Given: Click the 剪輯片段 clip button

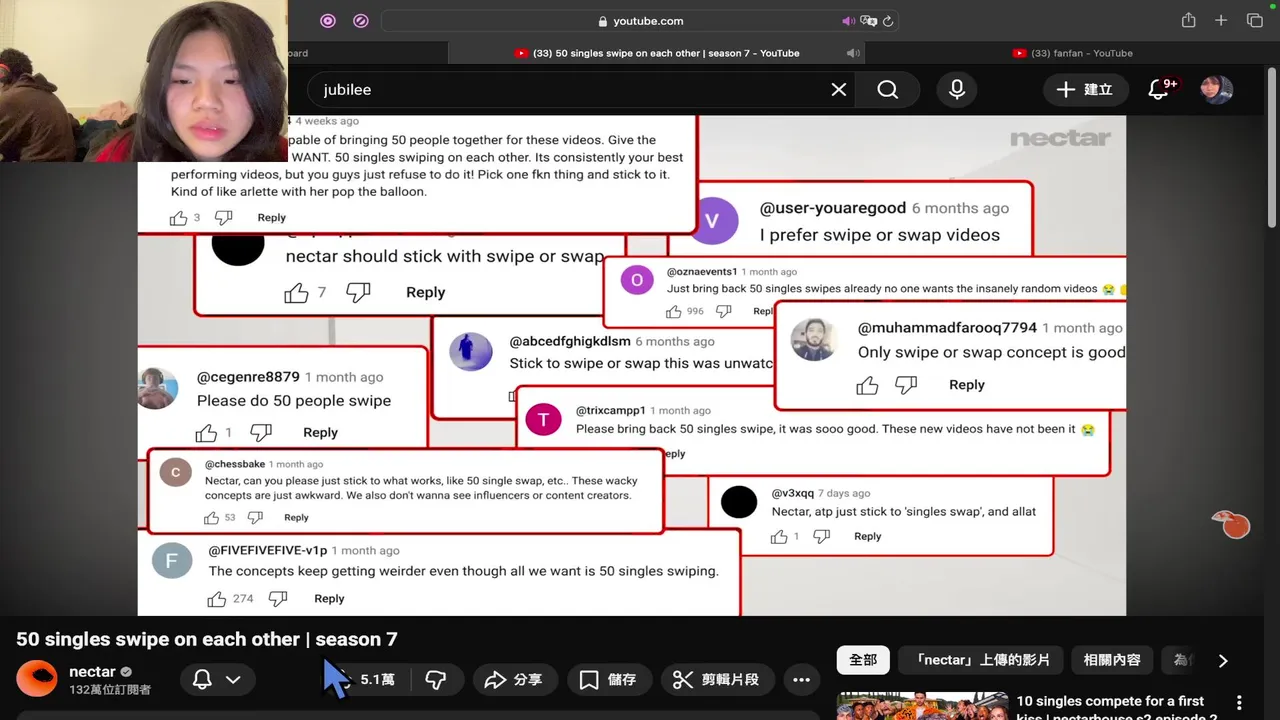Looking at the screenshot, I should pyautogui.click(x=716, y=680).
